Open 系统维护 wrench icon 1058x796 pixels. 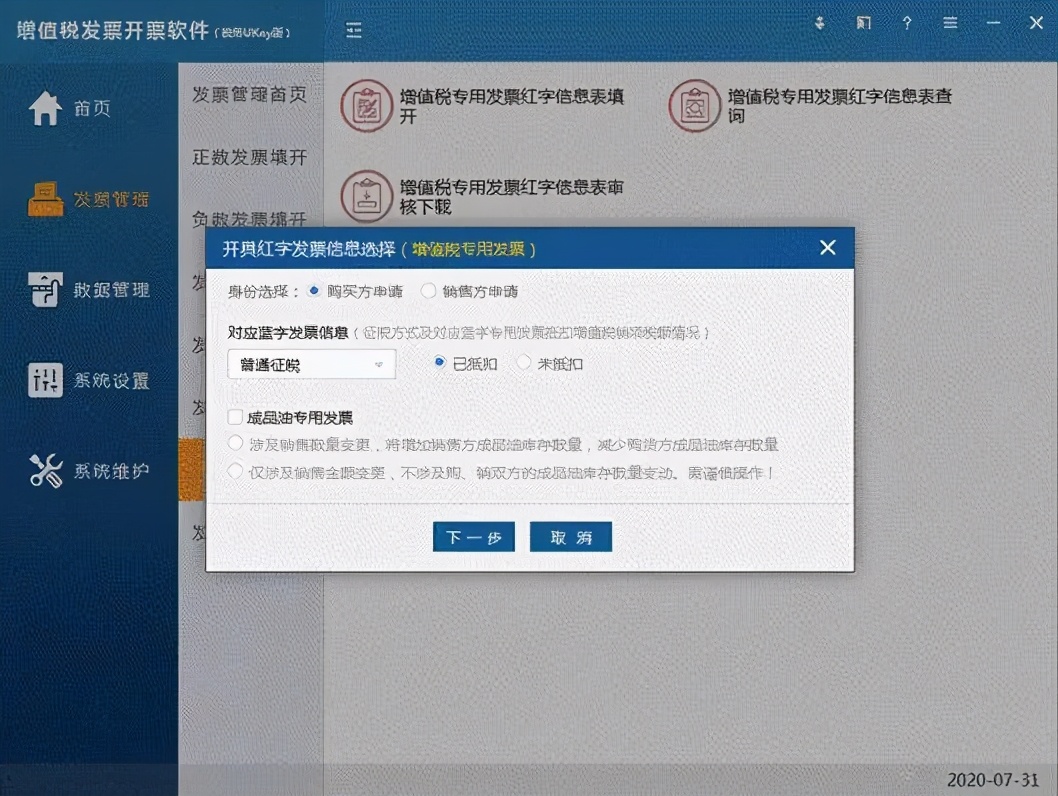45,470
